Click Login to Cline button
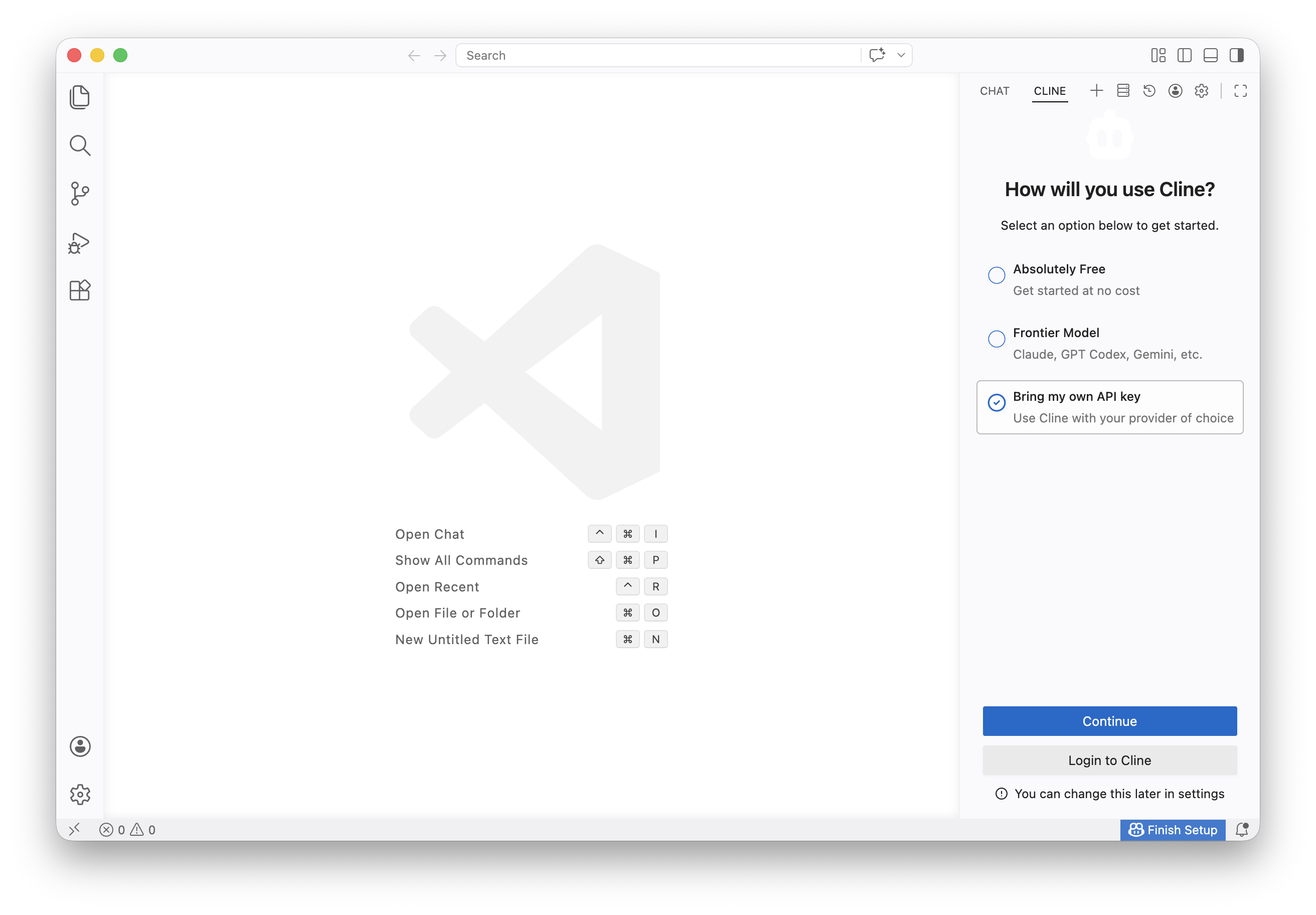Viewport: 1316px width, 915px height. click(x=1110, y=760)
